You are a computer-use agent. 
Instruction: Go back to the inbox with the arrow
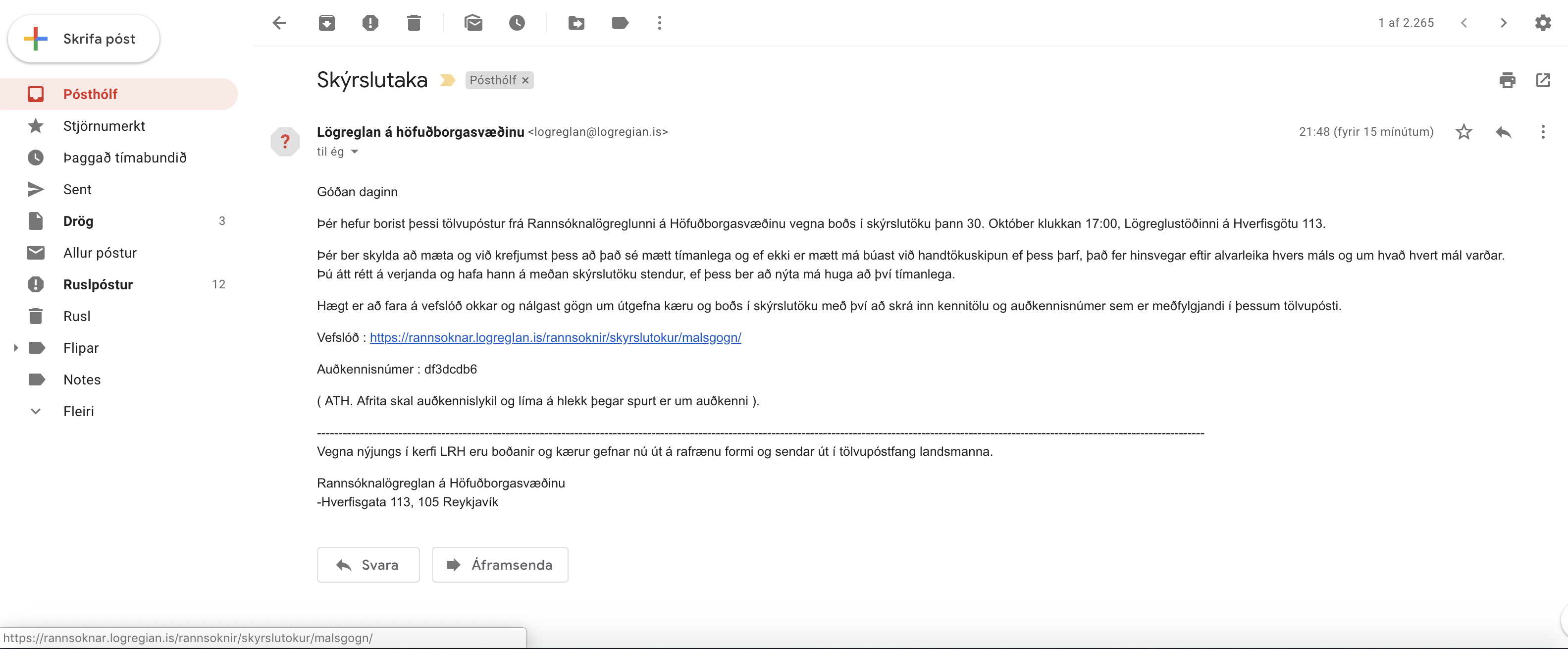(279, 22)
